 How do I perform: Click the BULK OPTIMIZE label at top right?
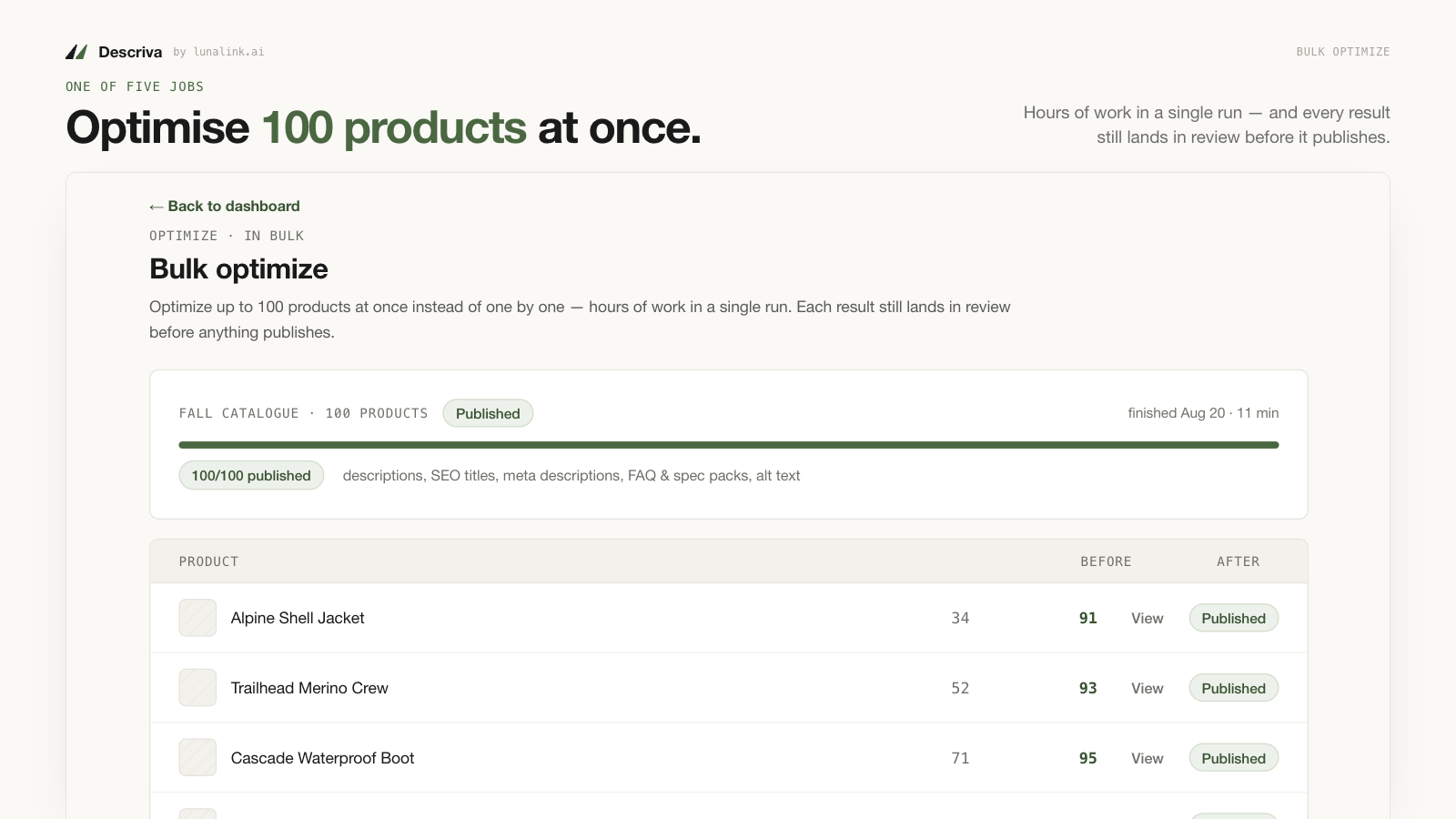click(x=1343, y=52)
